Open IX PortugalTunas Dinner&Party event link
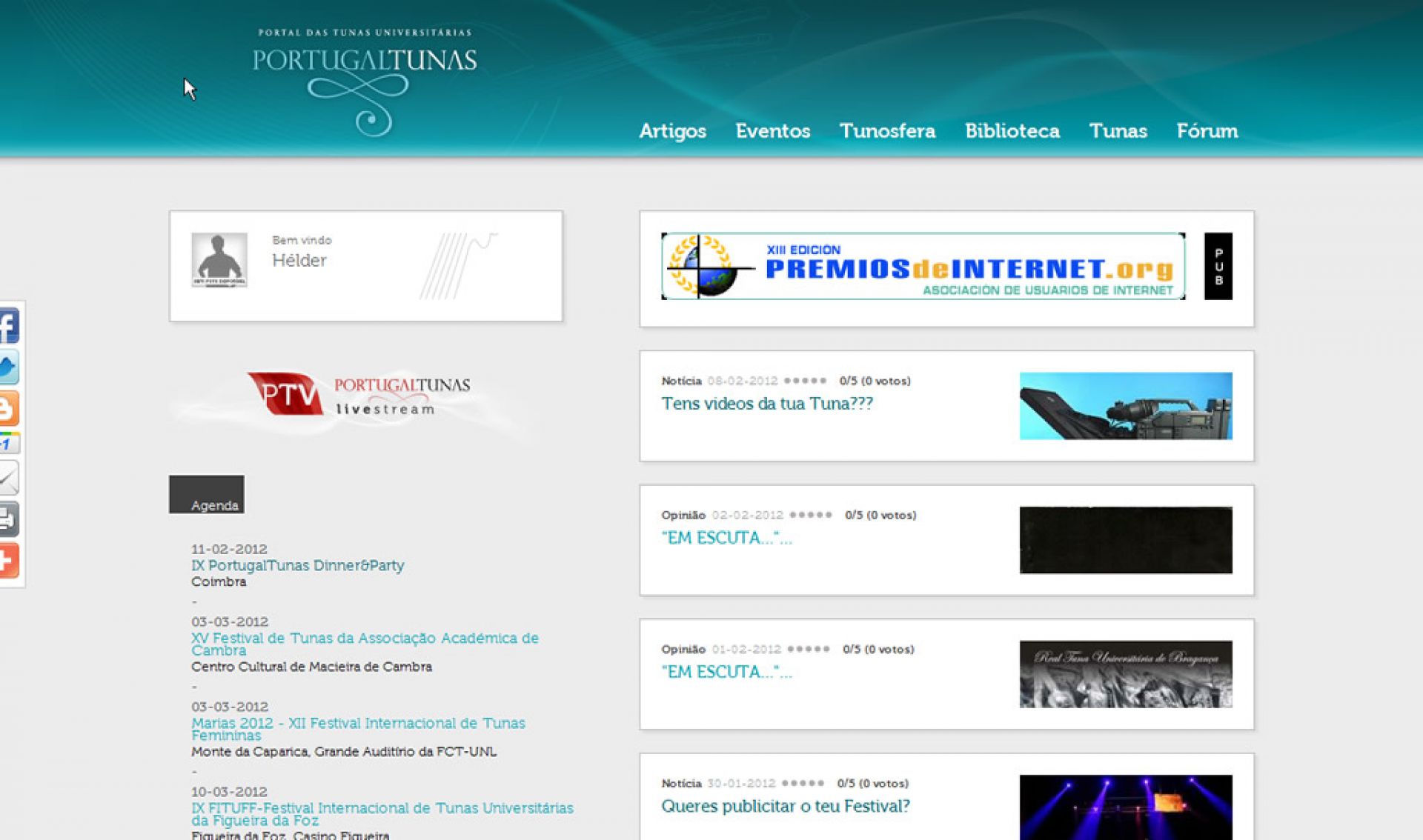 (x=297, y=565)
